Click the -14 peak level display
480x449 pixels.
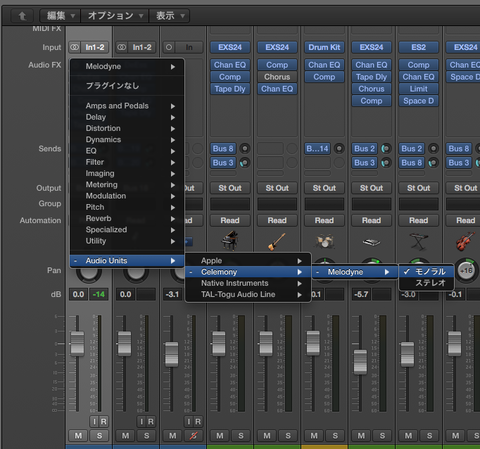point(99,294)
